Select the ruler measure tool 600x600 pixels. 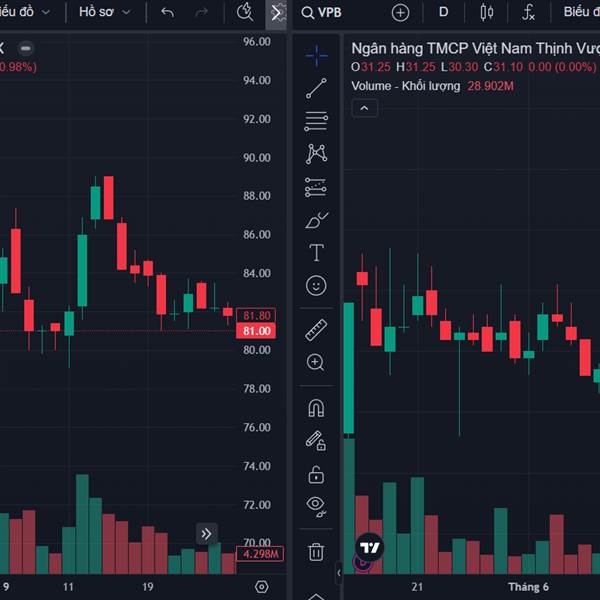coord(316,329)
